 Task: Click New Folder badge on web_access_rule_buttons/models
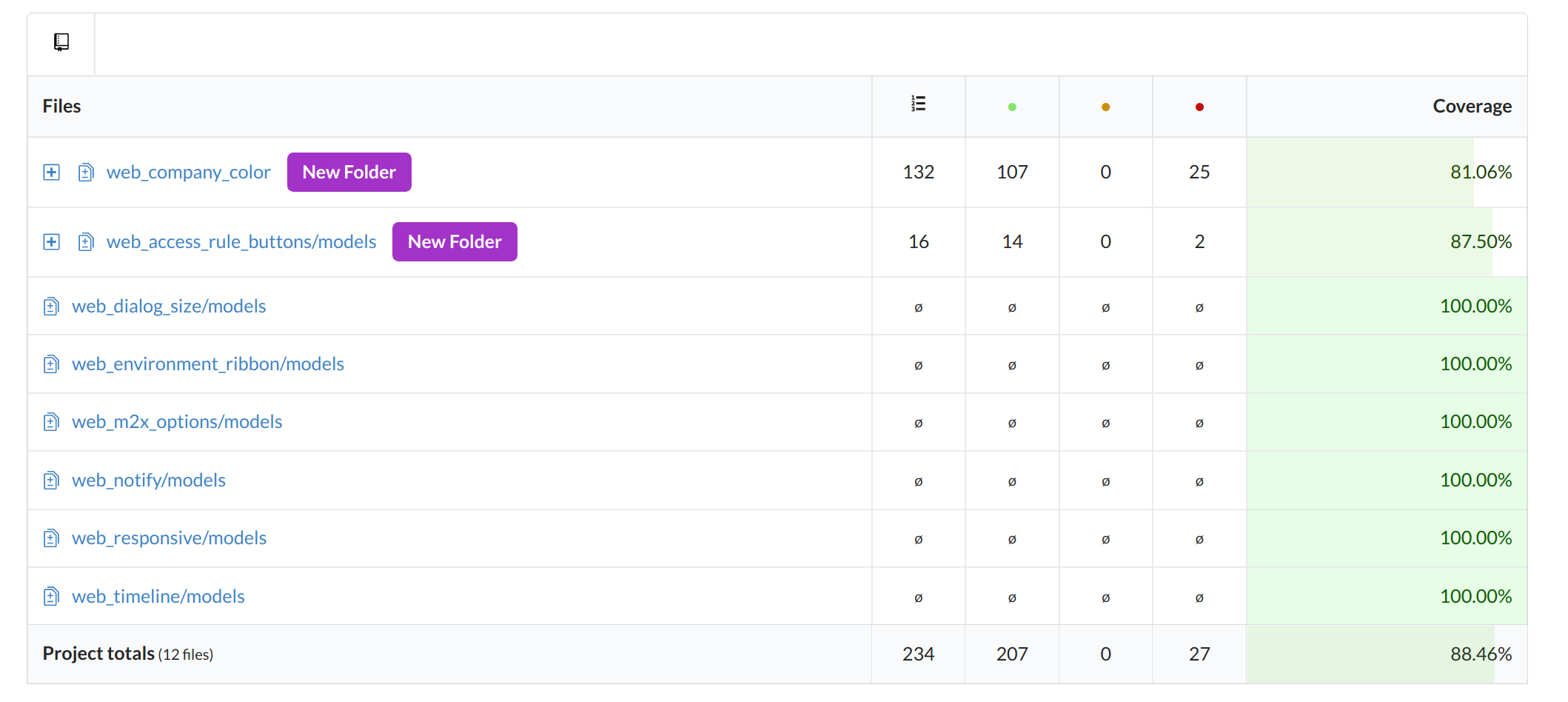455,242
